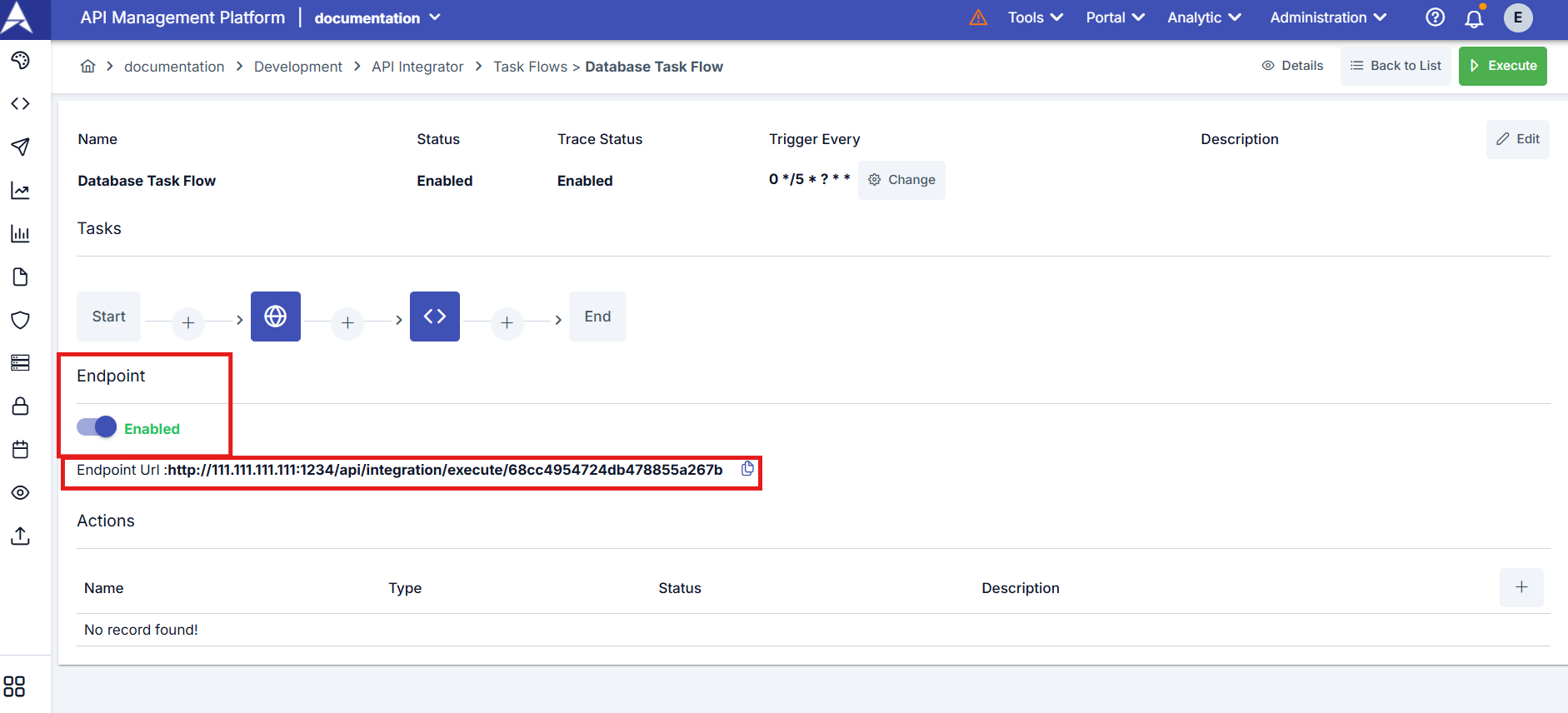This screenshot has height=713, width=1568.
Task: Navigate to API Integrator breadcrumb
Action: click(x=417, y=67)
